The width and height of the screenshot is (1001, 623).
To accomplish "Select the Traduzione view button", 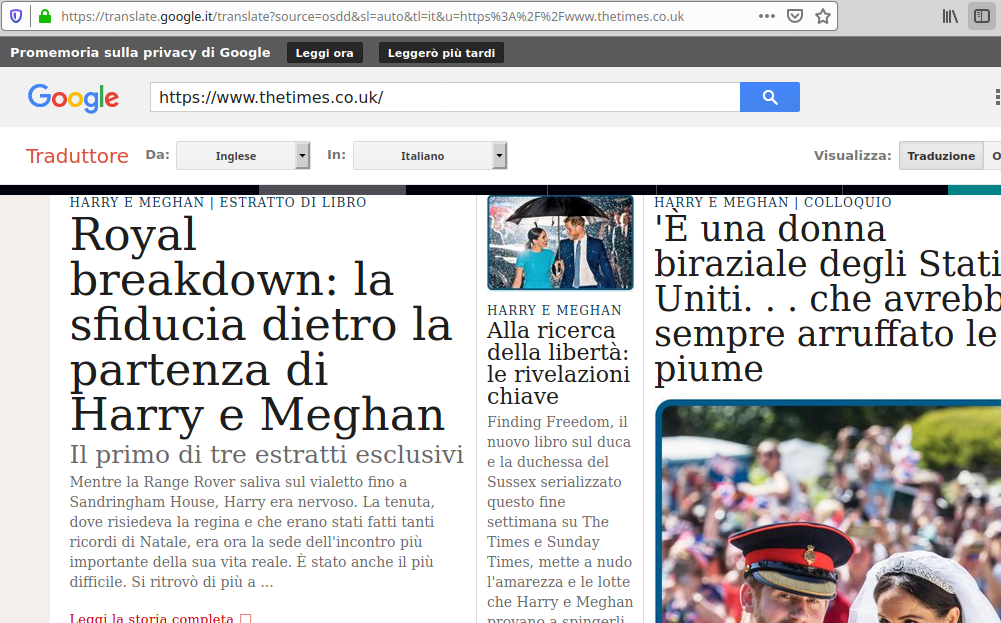I will pos(941,156).
